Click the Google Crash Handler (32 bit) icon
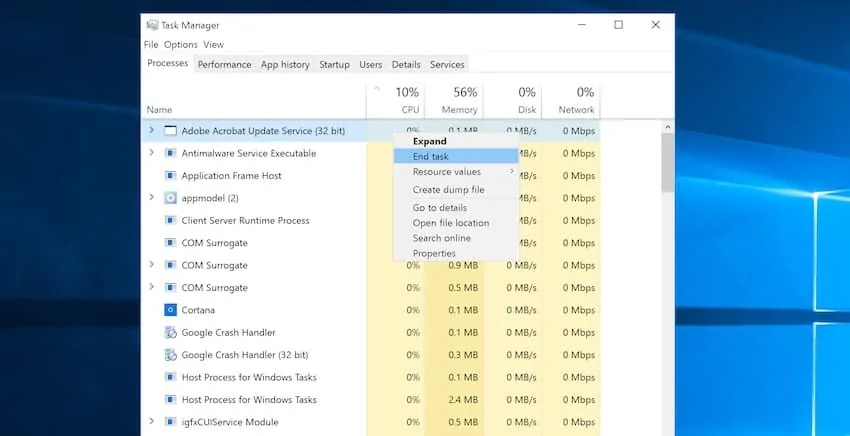Image resolution: width=850 pixels, height=436 pixels. 170,355
